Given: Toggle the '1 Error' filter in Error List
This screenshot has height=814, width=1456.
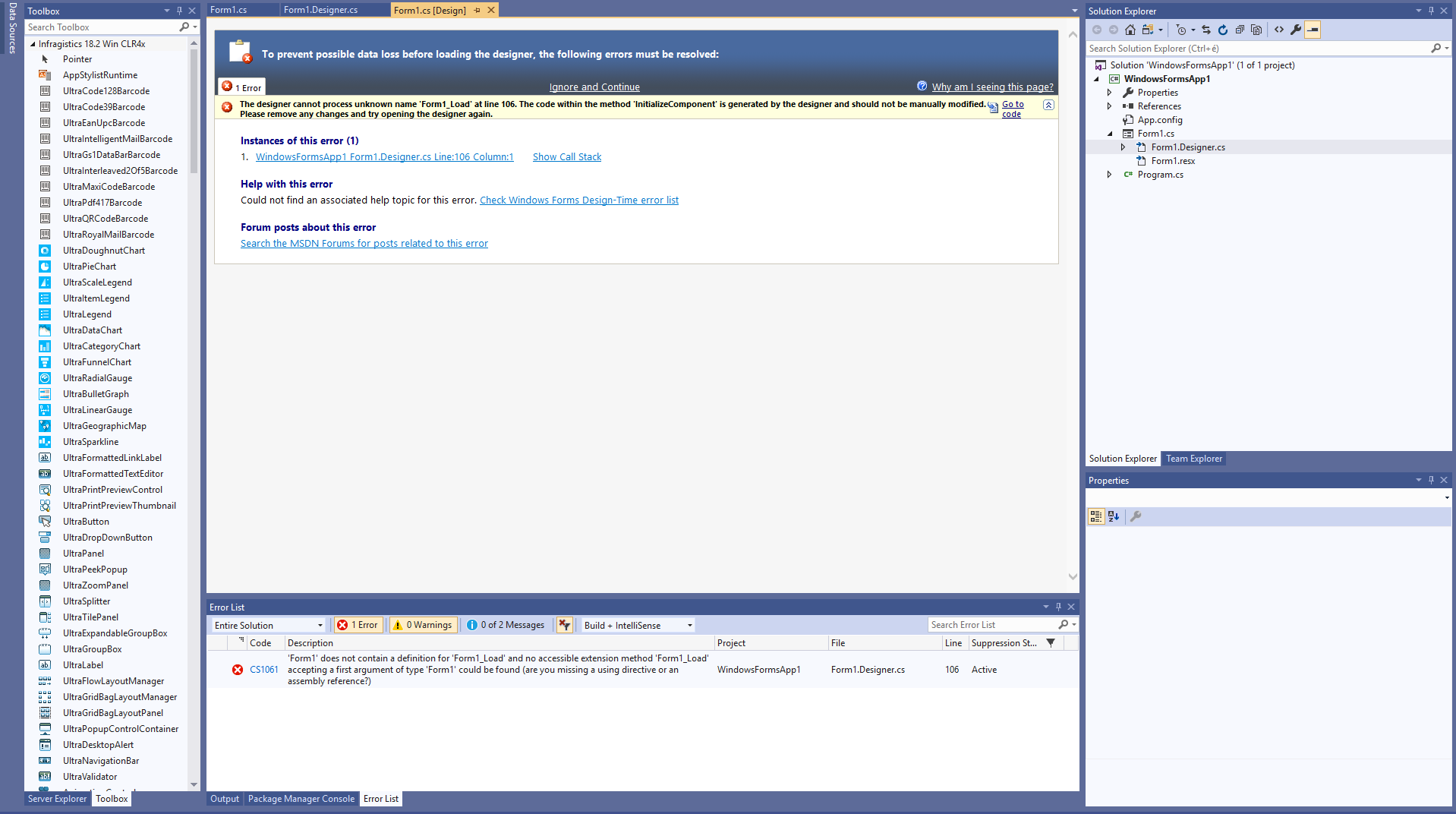Looking at the screenshot, I should pyautogui.click(x=358, y=625).
